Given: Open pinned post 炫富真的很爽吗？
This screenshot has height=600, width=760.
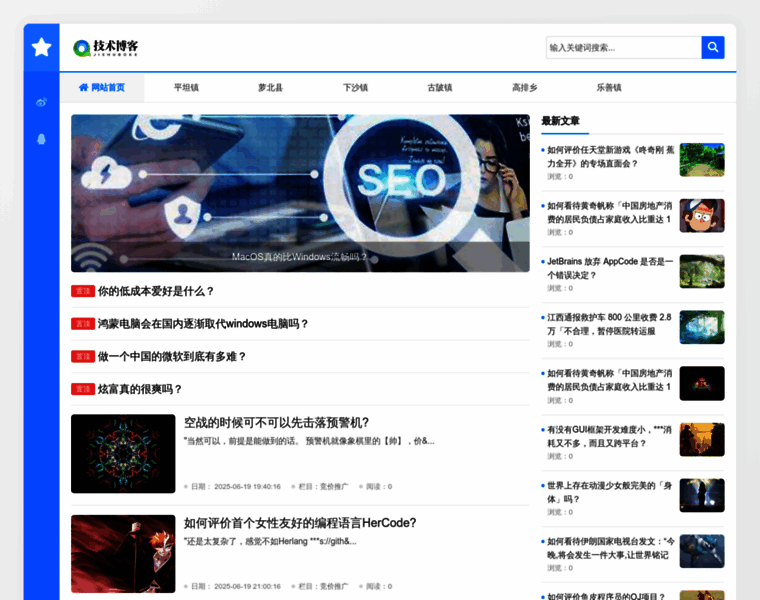Looking at the screenshot, I should [140, 389].
